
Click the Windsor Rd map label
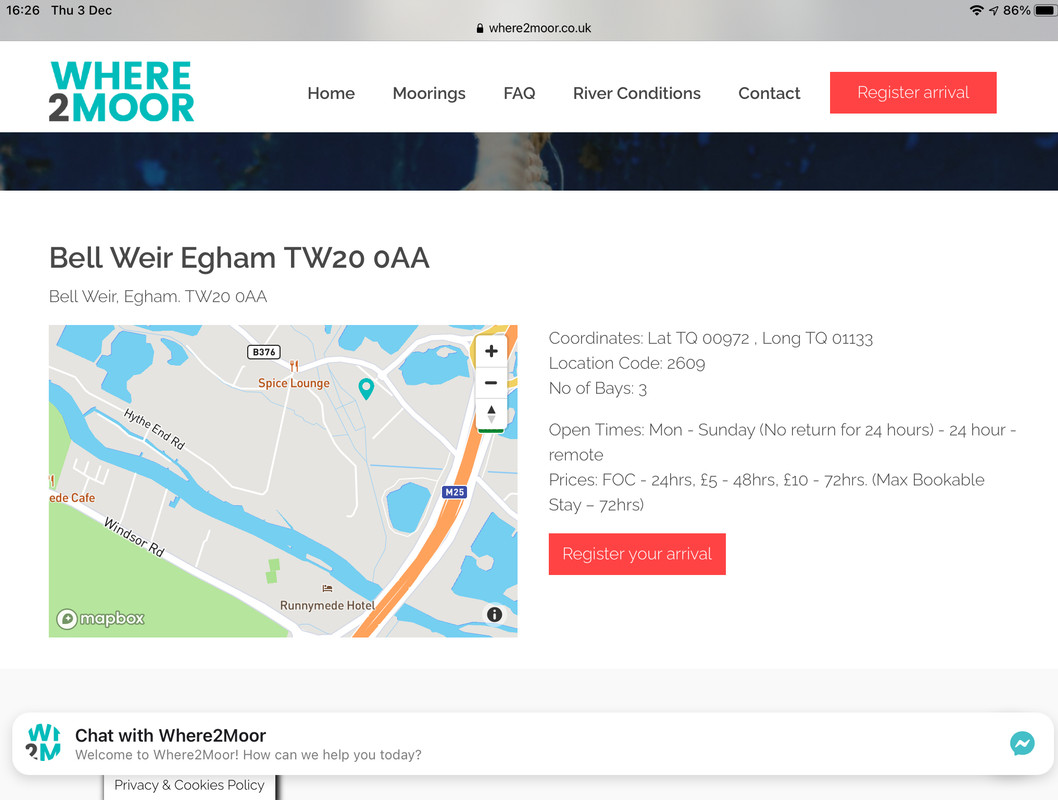(x=134, y=537)
